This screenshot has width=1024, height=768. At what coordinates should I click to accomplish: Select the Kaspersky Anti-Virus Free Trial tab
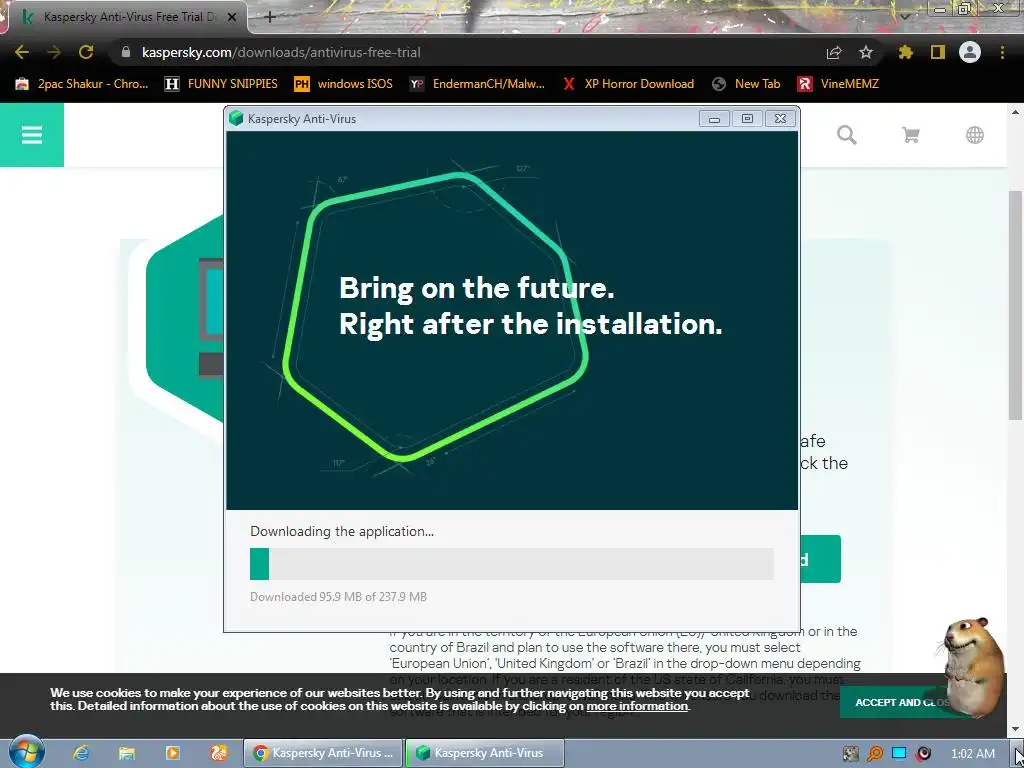point(127,18)
